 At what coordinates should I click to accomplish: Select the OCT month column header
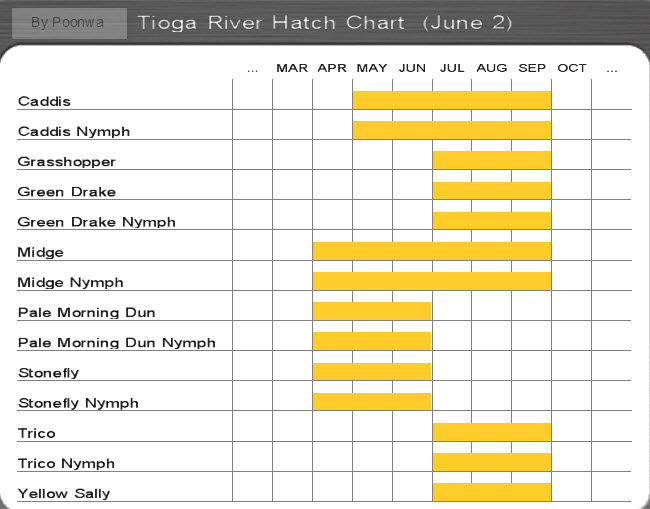(x=572, y=68)
